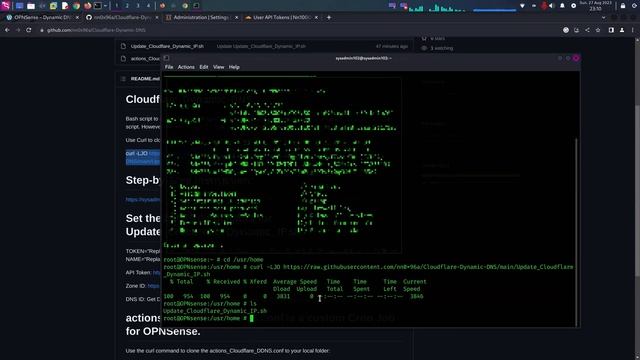This screenshot has width=640, height=360.
Task: Open the Chrome three-dot menu
Action: click(633, 30)
